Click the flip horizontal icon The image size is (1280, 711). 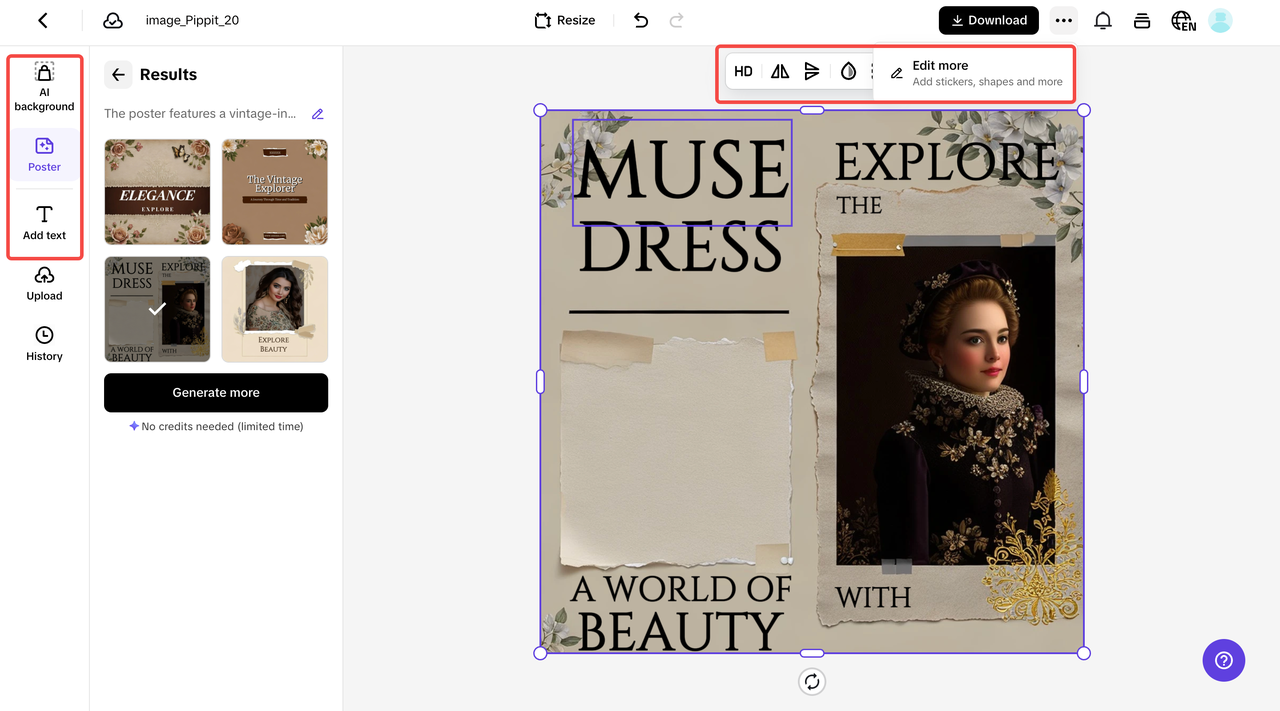(x=780, y=72)
